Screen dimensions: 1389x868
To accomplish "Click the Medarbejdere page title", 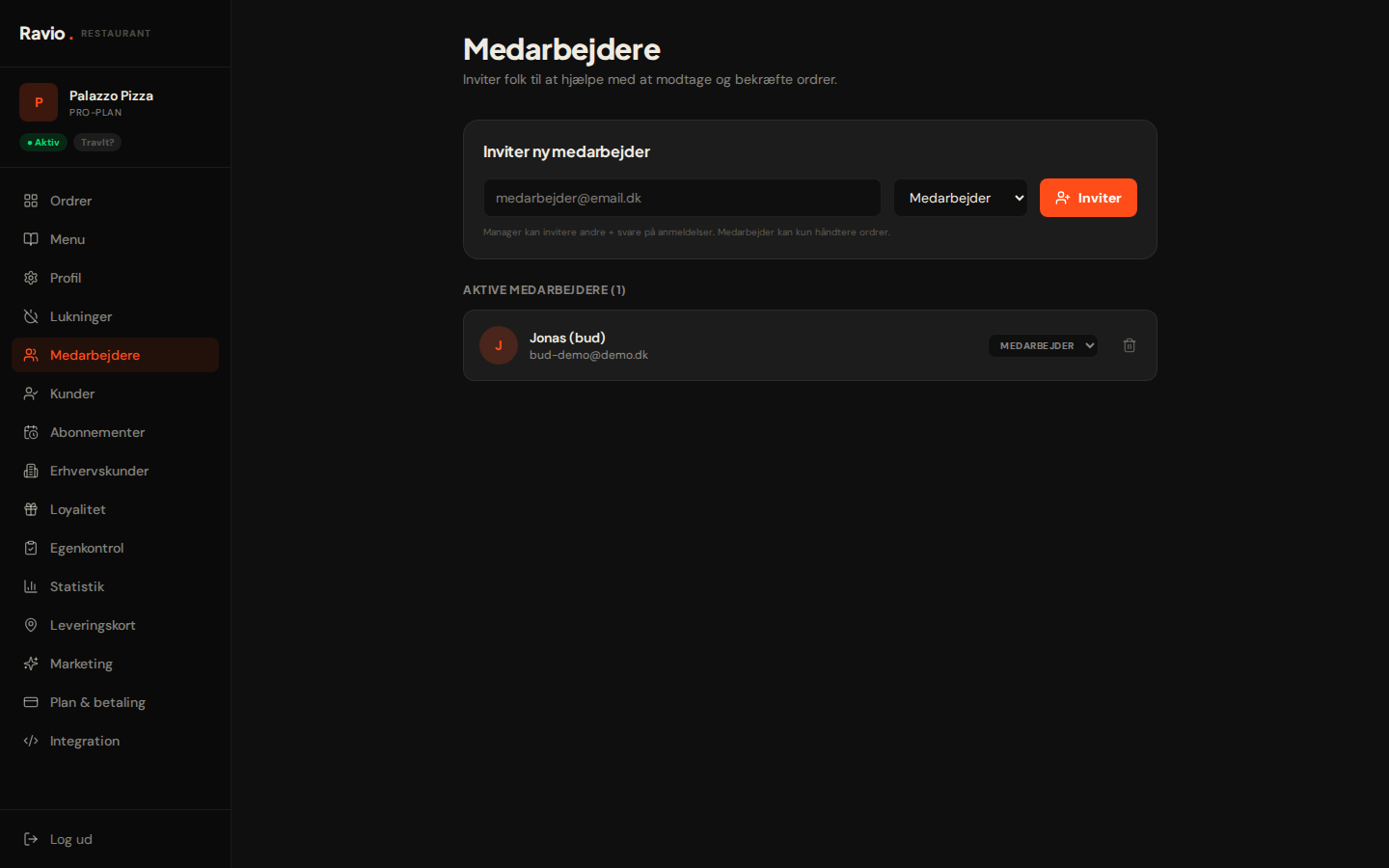I will (x=561, y=49).
